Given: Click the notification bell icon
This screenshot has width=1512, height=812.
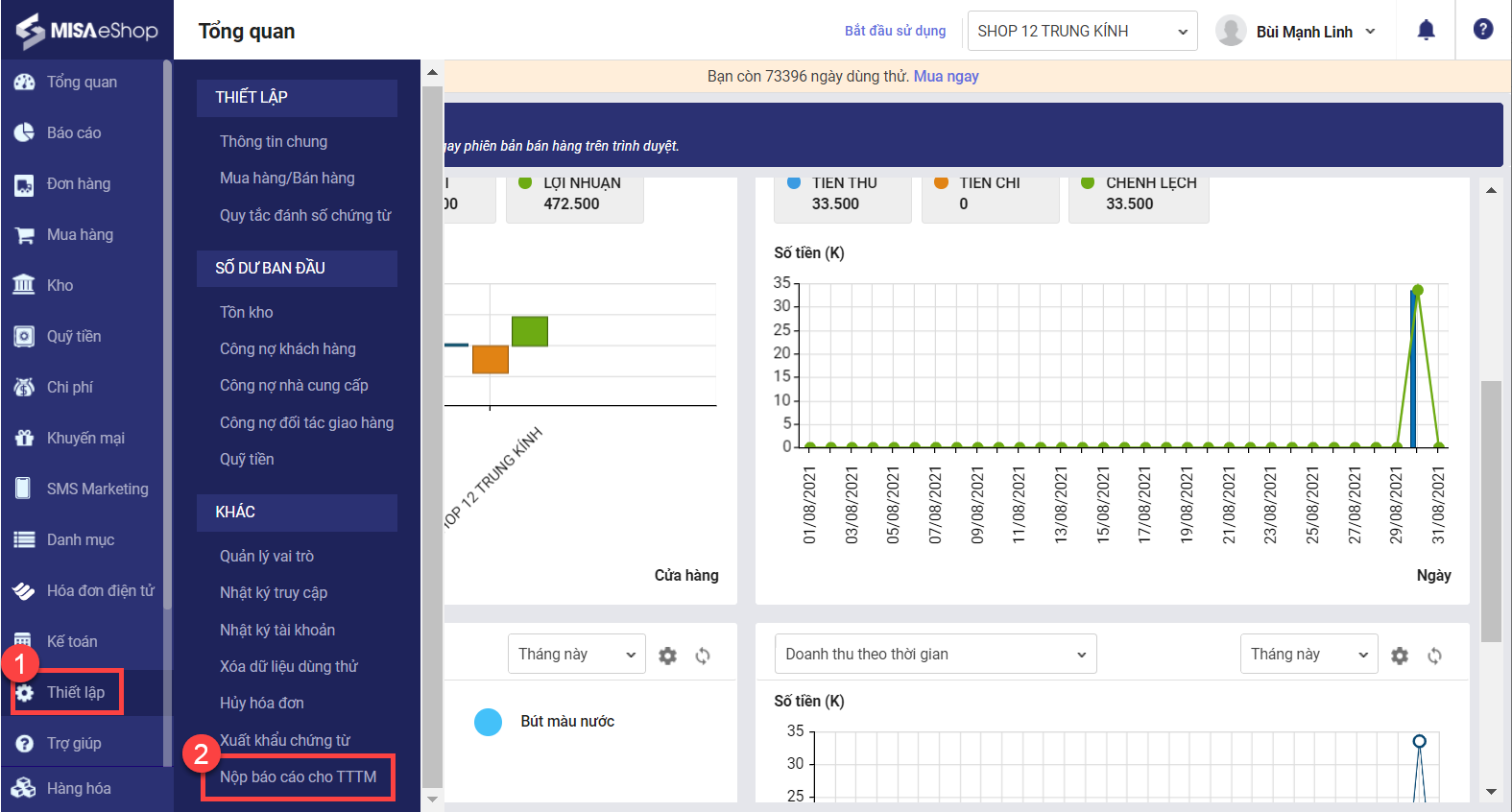Looking at the screenshot, I should [x=1426, y=31].
